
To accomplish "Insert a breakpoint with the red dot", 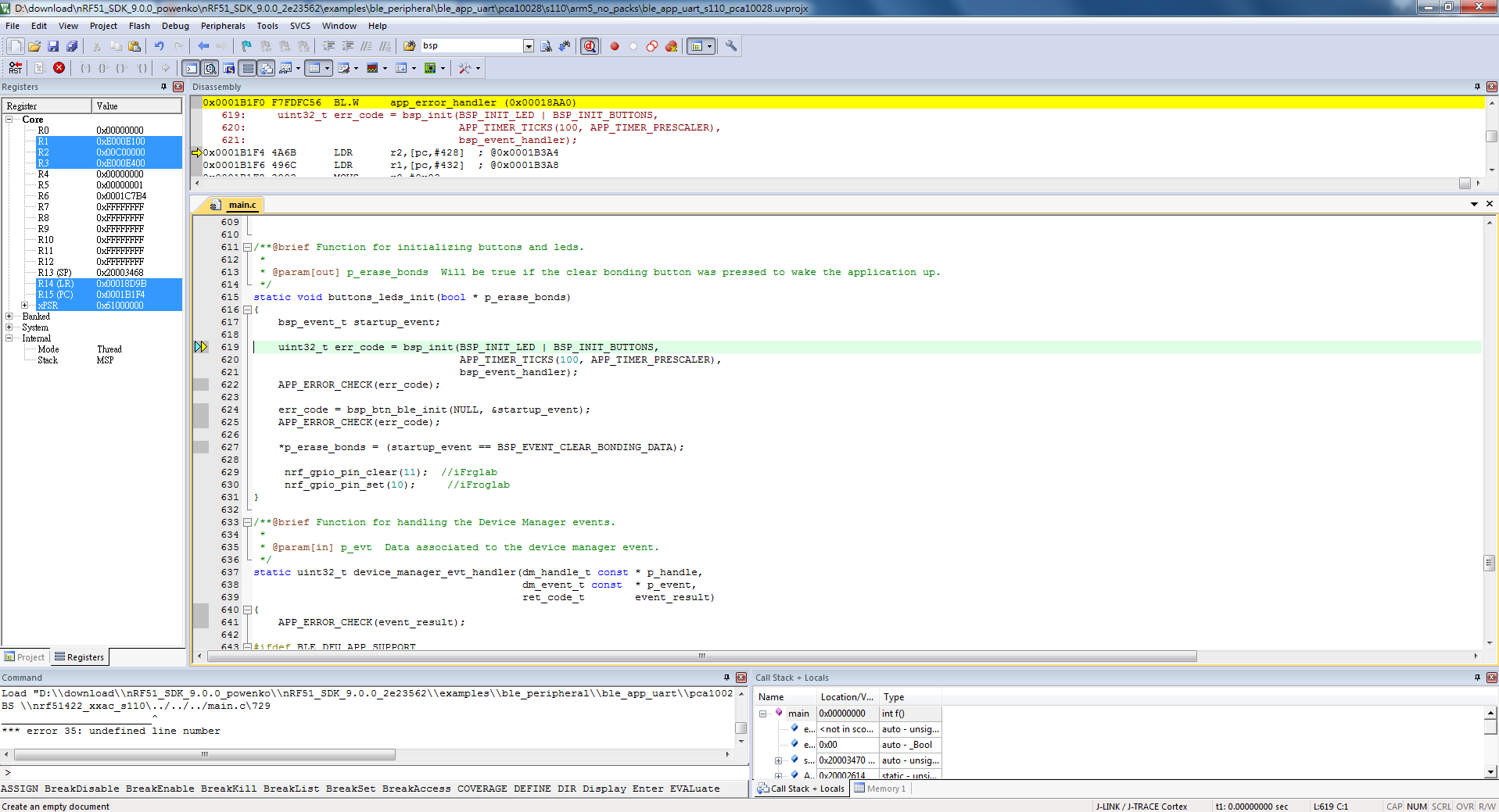I will [x=615, y=46].
